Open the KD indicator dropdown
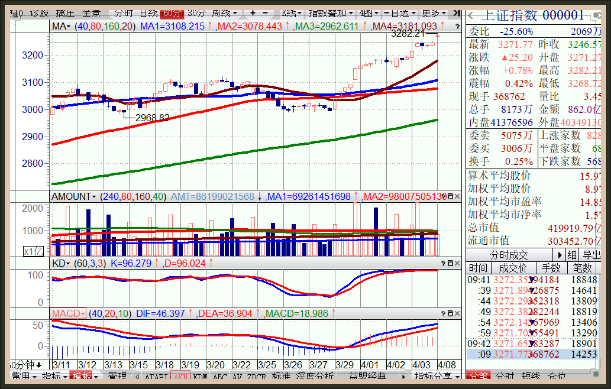Viewport: 611px width, 389px height. point(60,263)
